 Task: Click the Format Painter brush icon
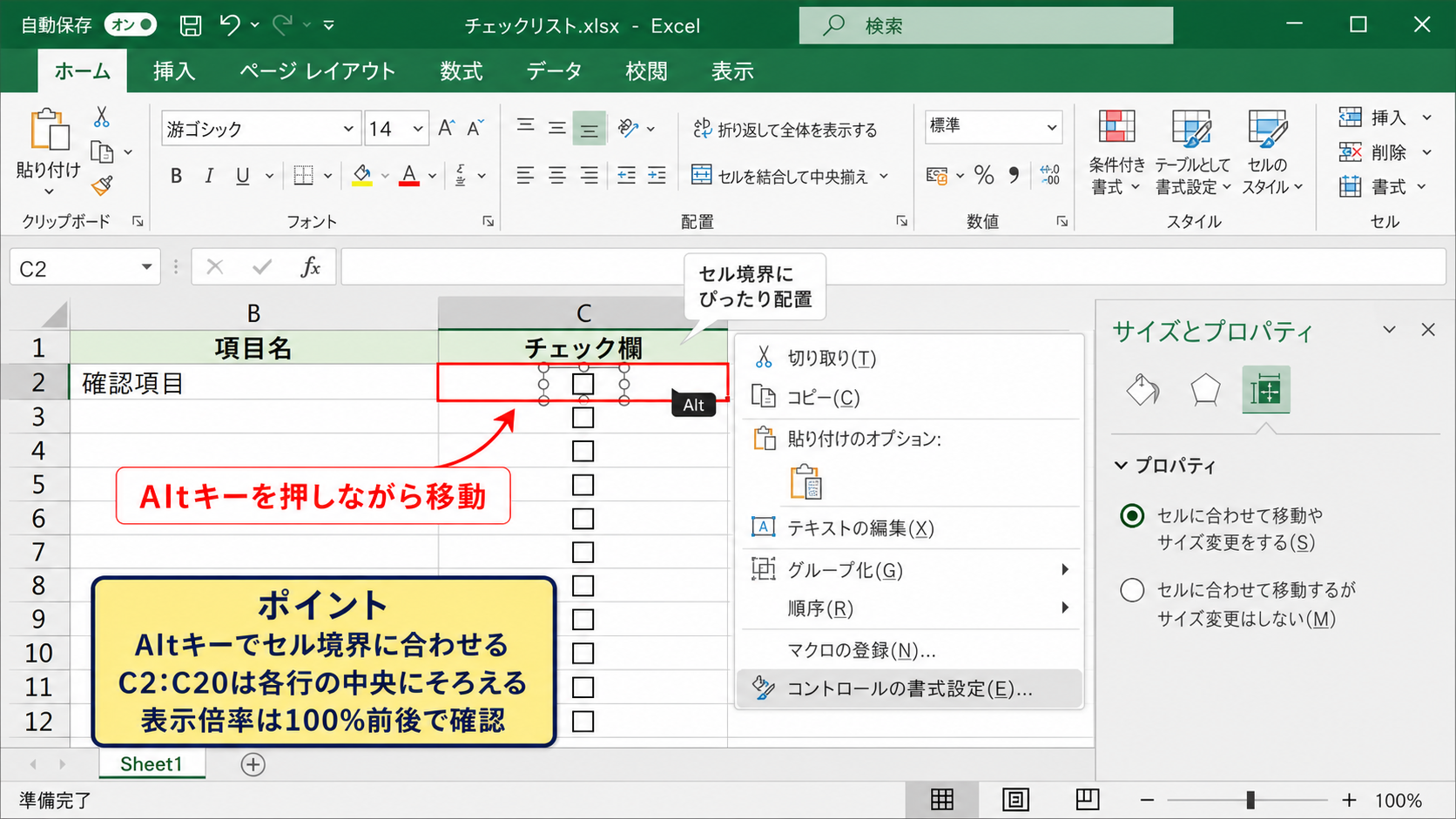pos(102,185)
